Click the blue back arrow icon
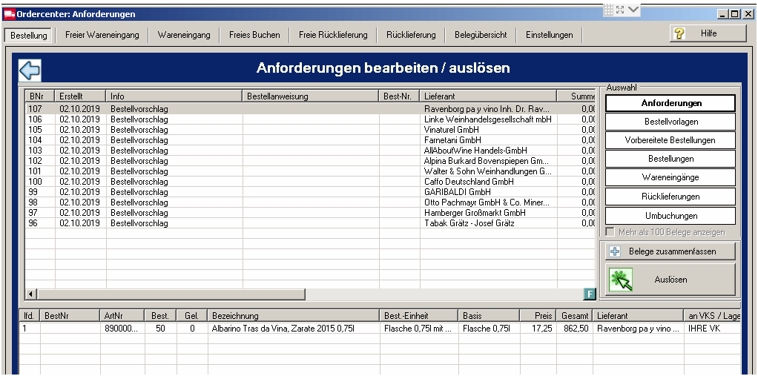 tap(29, 70)
